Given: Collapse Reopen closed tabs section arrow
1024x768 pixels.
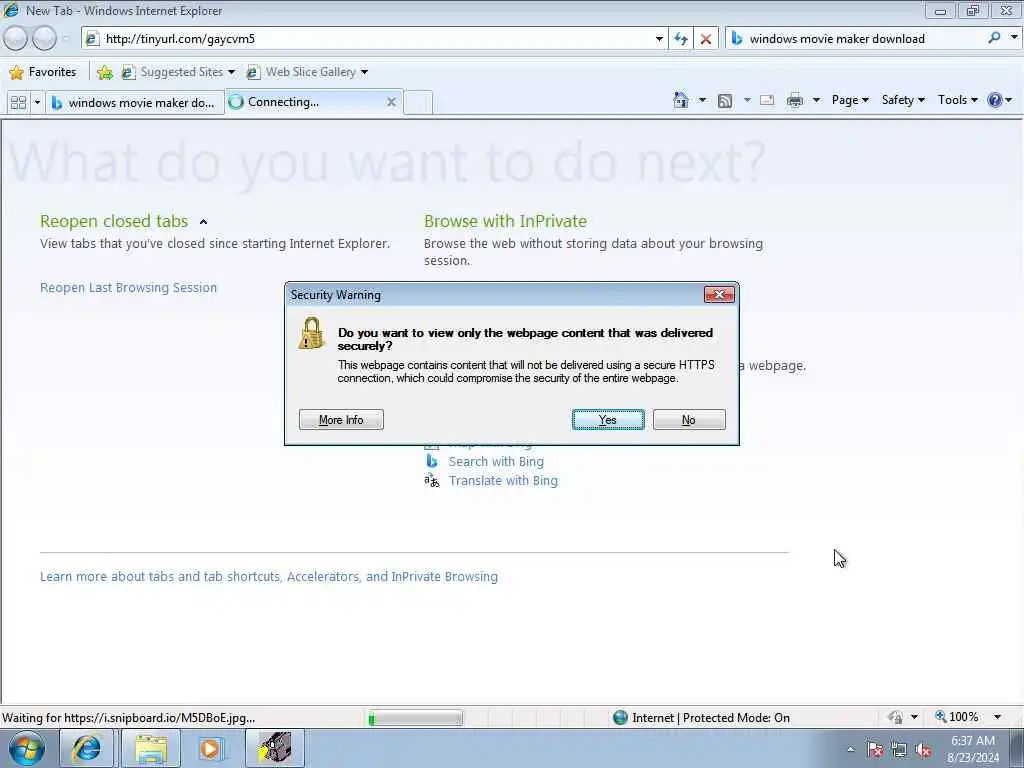Looking at the screenshot, I should click(x=203, y=222).
